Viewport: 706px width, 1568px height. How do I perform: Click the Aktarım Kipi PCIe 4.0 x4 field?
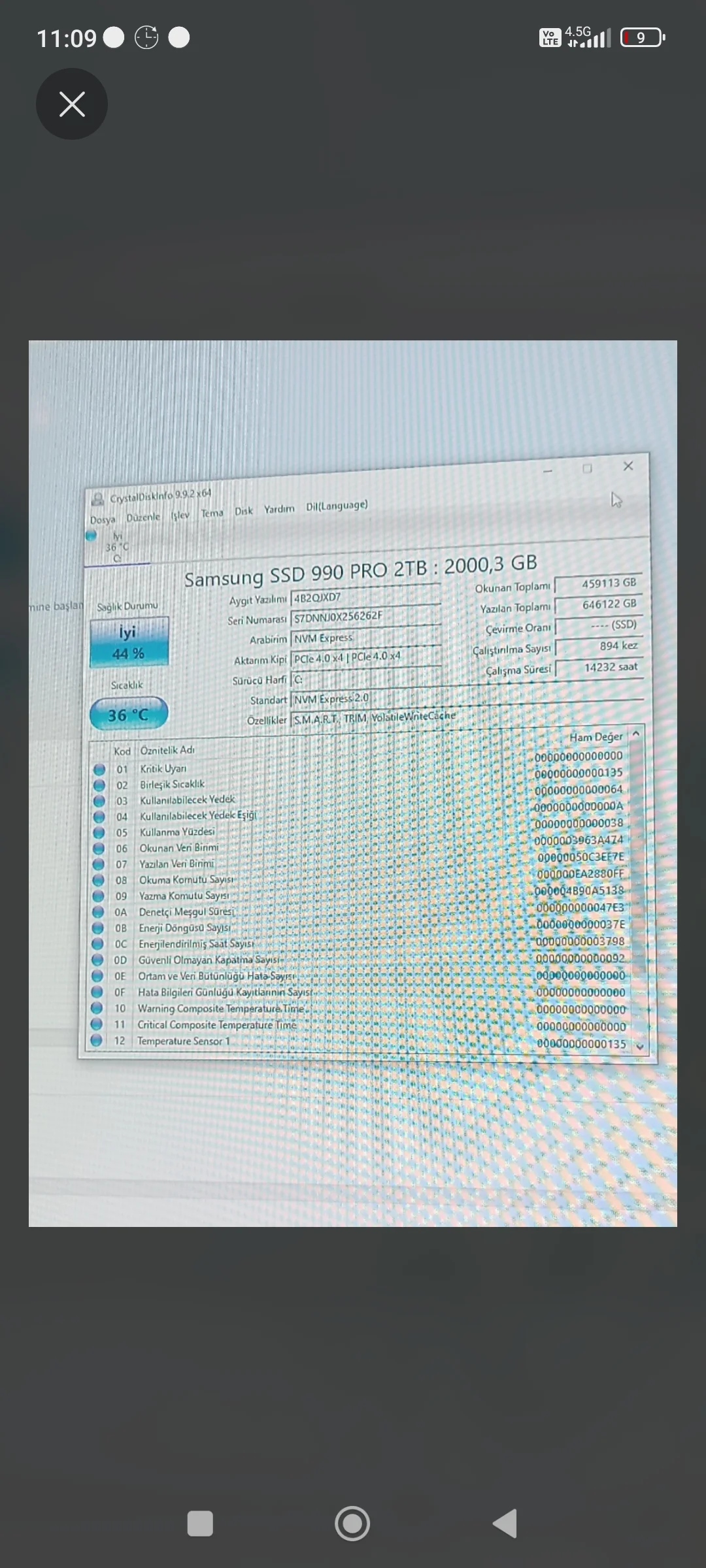coord(366,657)
